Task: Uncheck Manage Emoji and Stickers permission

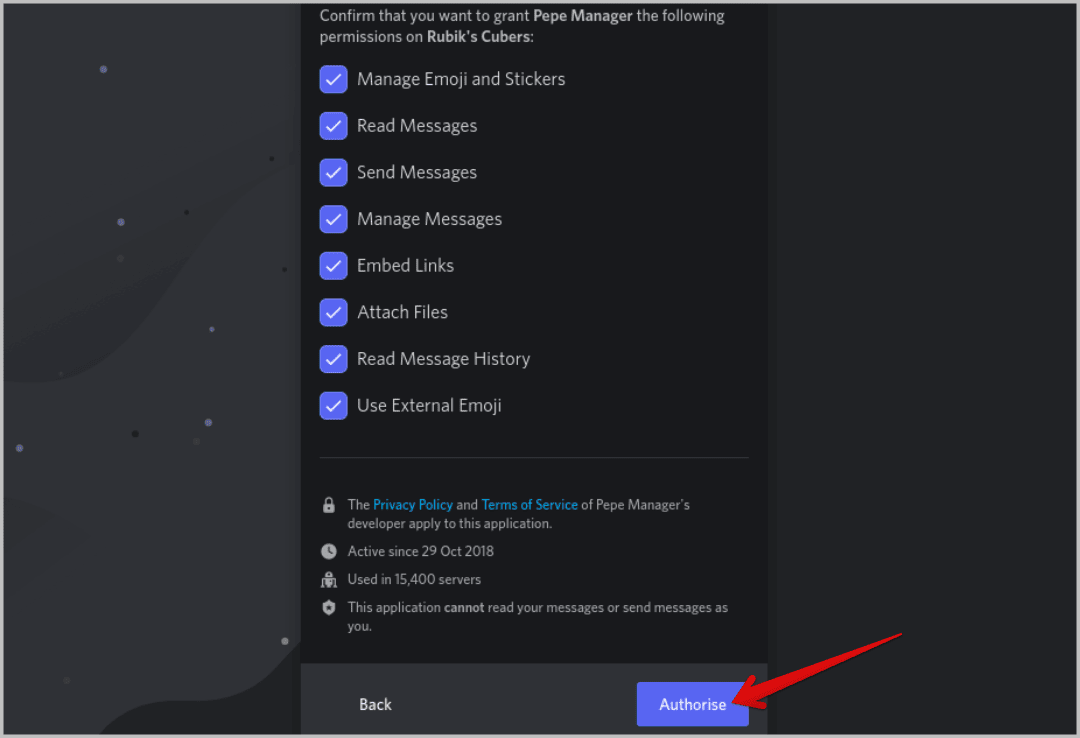Action: coord(333,79)
